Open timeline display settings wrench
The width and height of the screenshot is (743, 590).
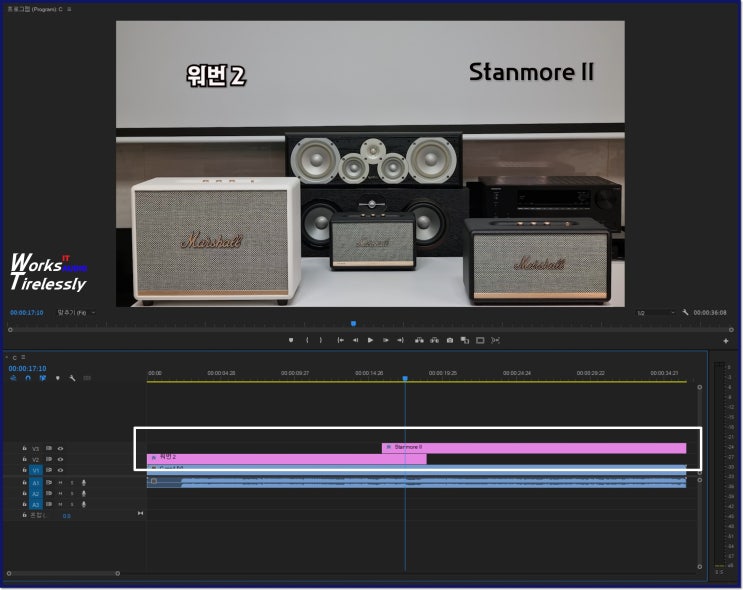pyautogui.click(x=72, y=378)
